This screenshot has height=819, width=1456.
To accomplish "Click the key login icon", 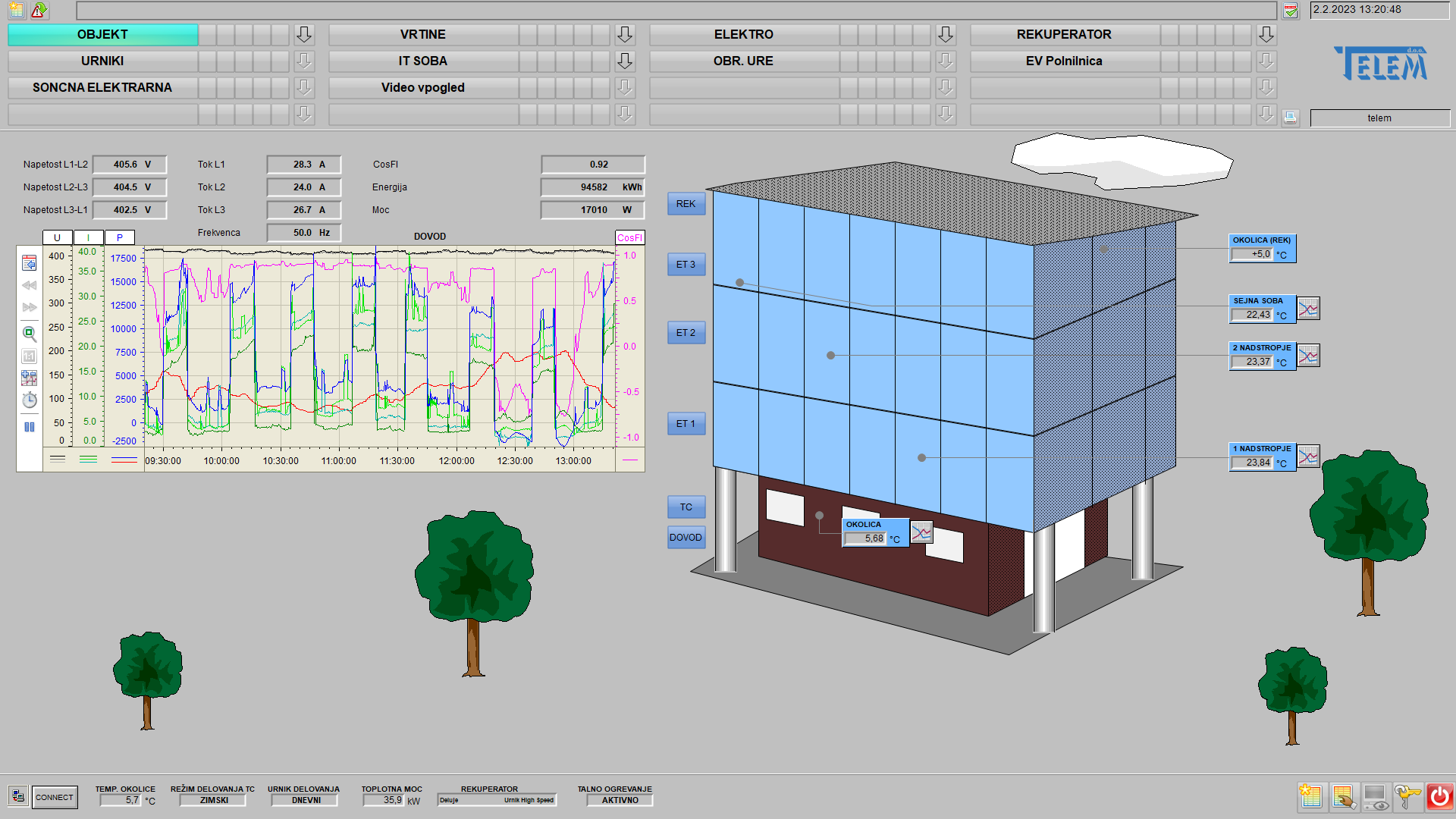I will pyautogui.click(x=1407, y=797).
